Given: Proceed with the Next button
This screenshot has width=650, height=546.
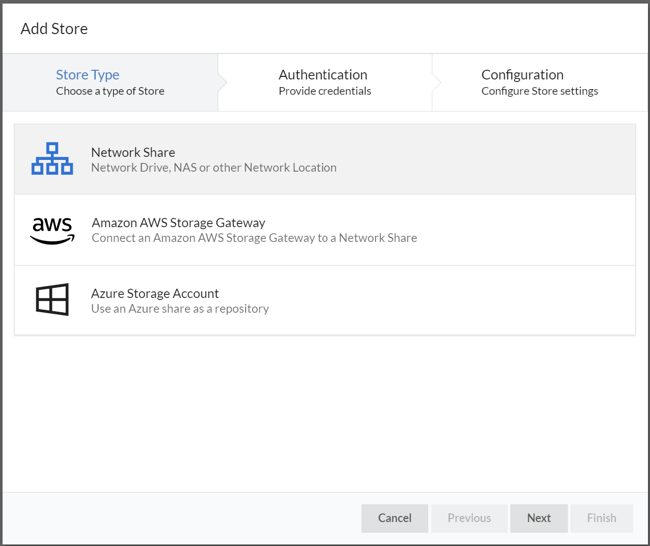Looking at the screenshot, I should [539, 518].
